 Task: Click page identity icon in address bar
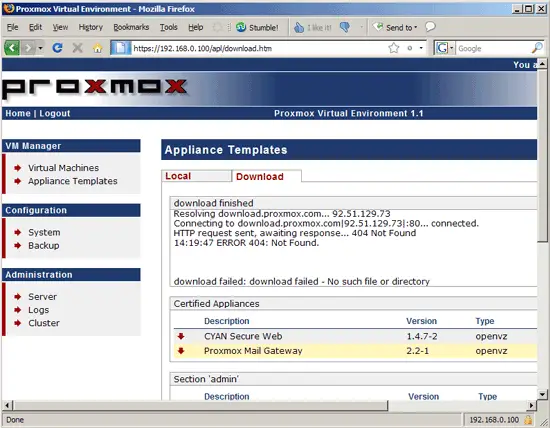pos(120,48)
